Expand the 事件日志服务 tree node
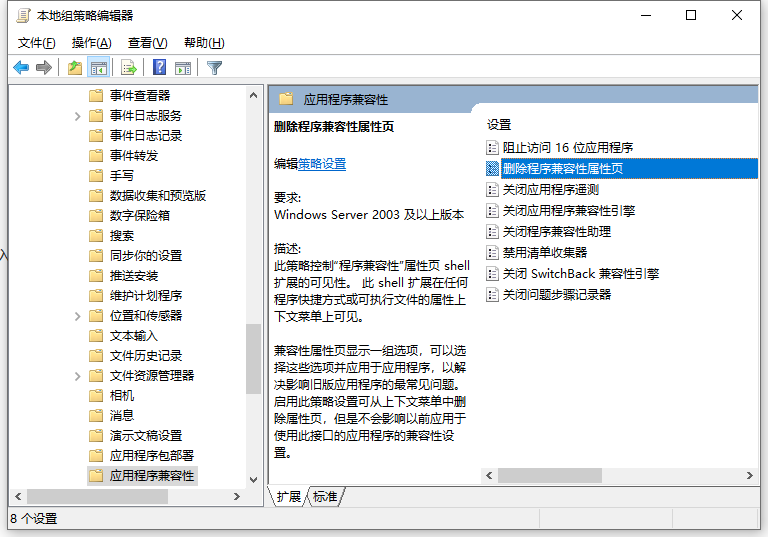The image size is (768, 537). tap(77, 116)
